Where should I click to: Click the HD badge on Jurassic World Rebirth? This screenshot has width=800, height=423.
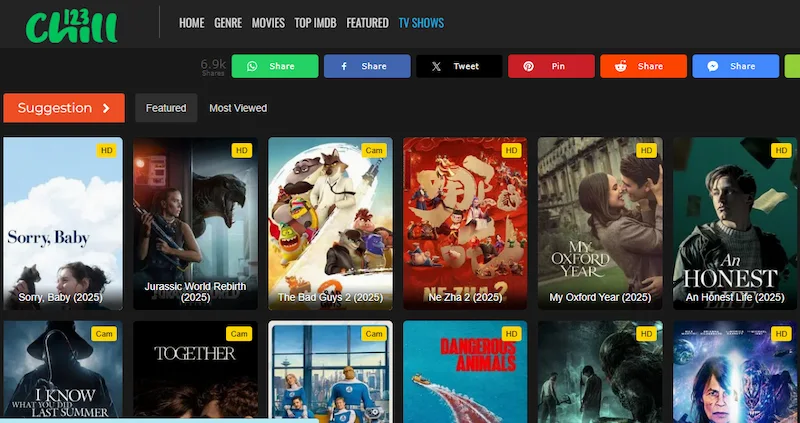click(242, 151)
